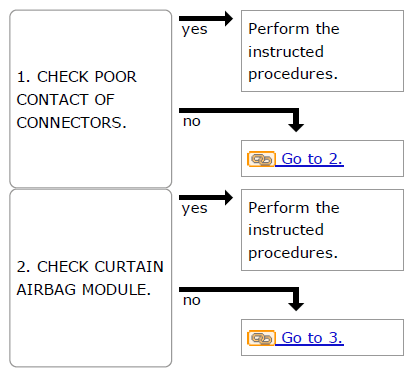Select the '1. CHECK POOR CONTACT OF CONNECTORS' step box

(x=91, y=99)
